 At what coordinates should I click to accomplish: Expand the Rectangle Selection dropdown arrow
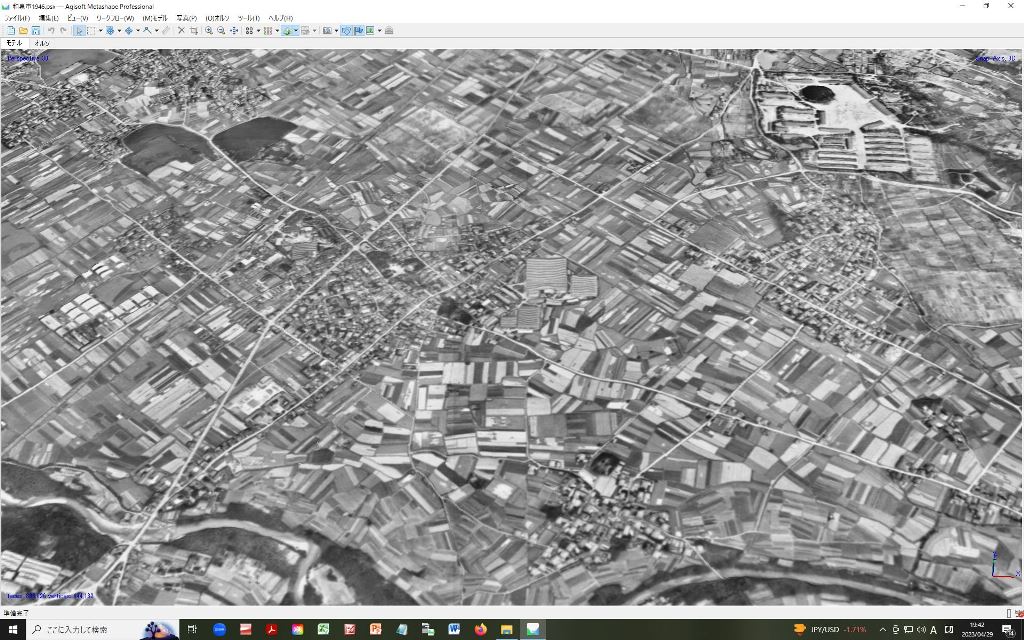101,31
